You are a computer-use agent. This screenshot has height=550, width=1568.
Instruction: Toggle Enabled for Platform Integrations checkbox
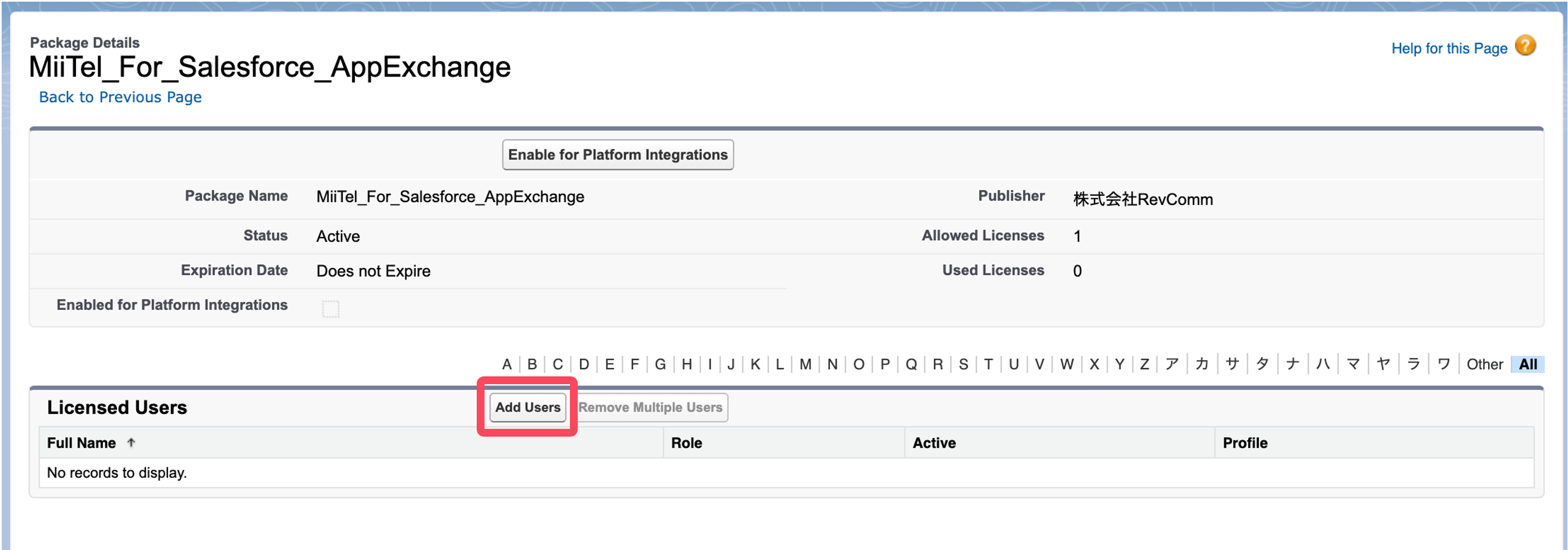[x=330, y=309]
